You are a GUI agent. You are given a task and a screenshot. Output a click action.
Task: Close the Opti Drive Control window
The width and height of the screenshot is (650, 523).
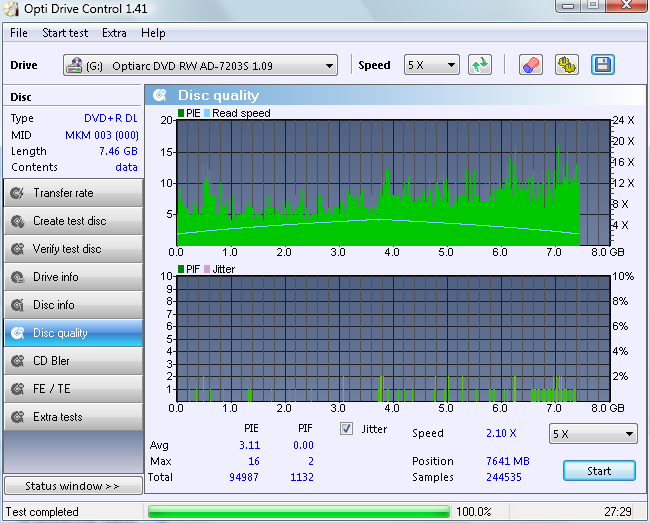tap(626, 5)
